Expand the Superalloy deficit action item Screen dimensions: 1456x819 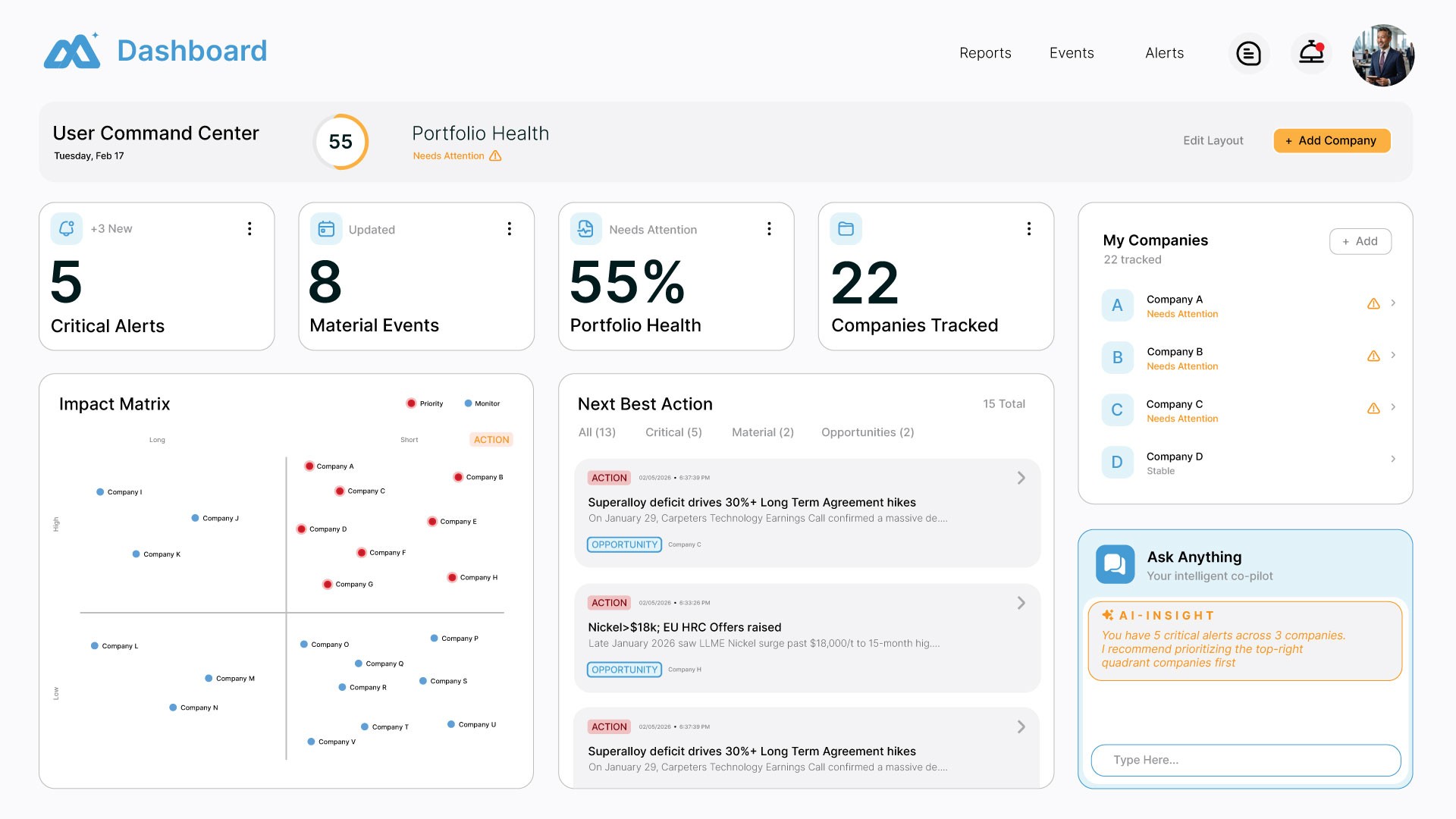[x=1021, y=478]
